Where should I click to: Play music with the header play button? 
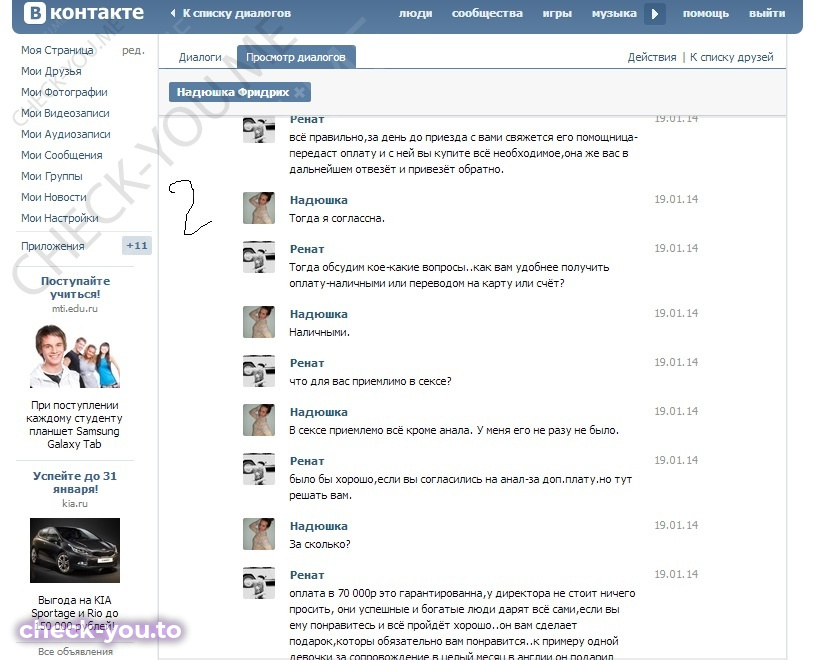[655, 14]
